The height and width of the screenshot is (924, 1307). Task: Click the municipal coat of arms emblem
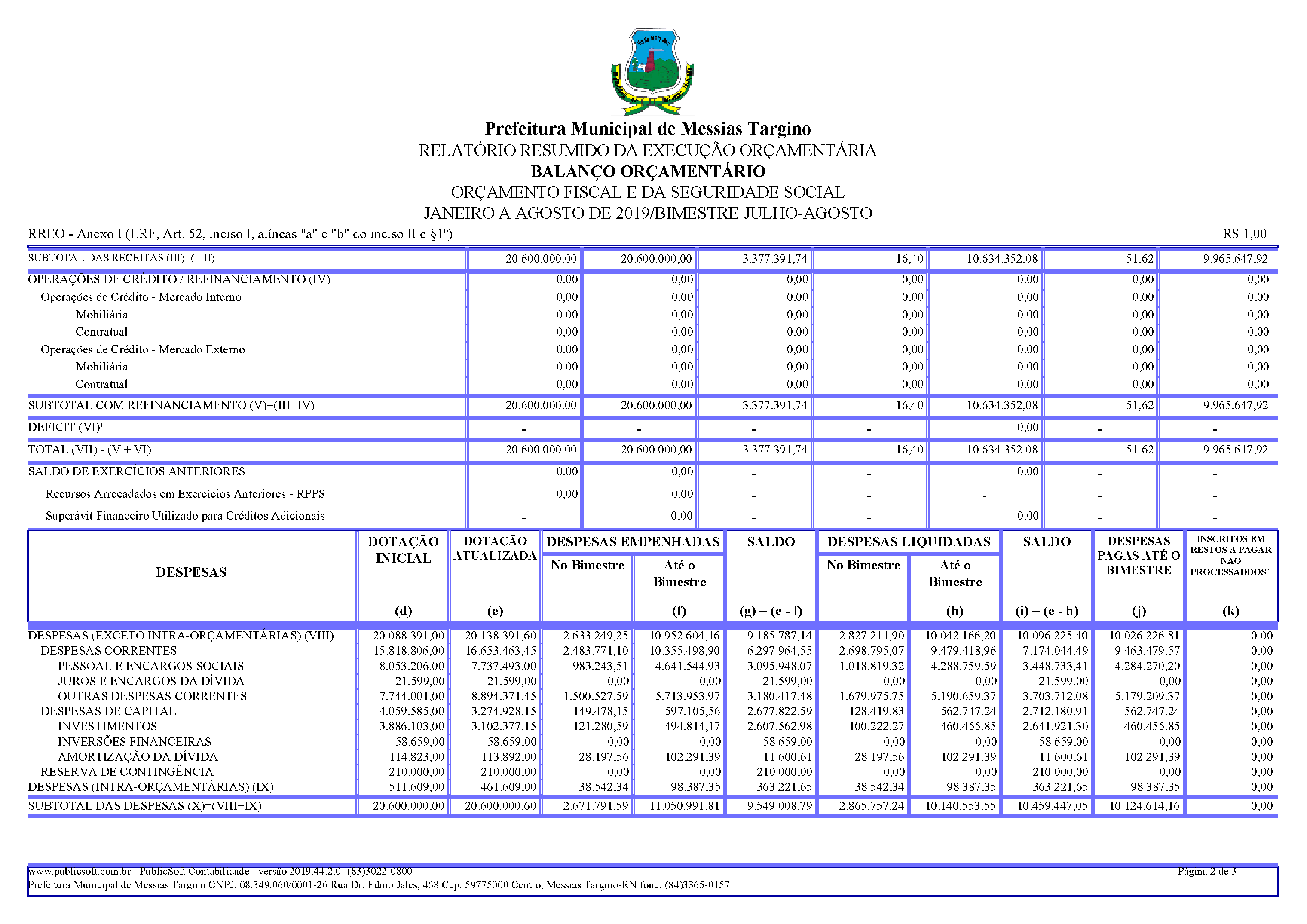pyautogui.click(x=652, y=72)
